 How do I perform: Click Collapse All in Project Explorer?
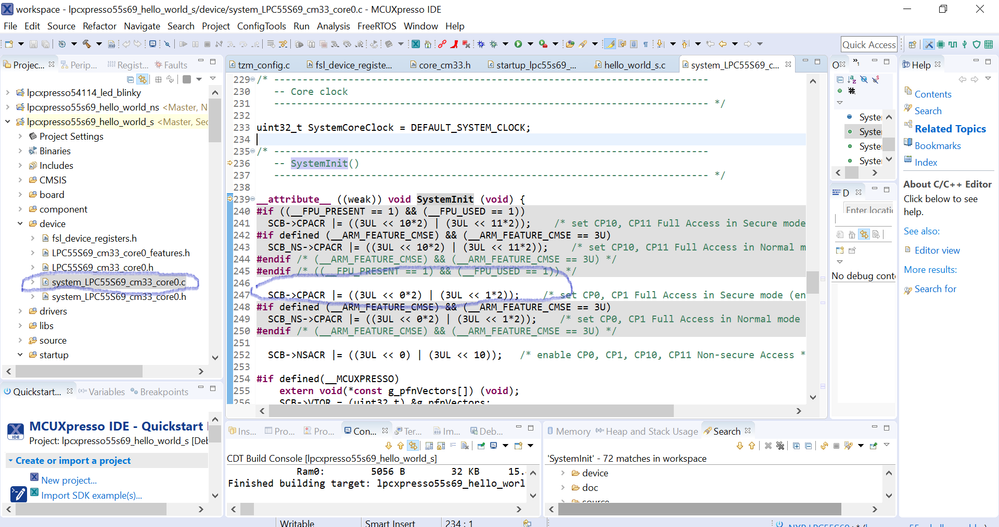(x=131, y=80)
